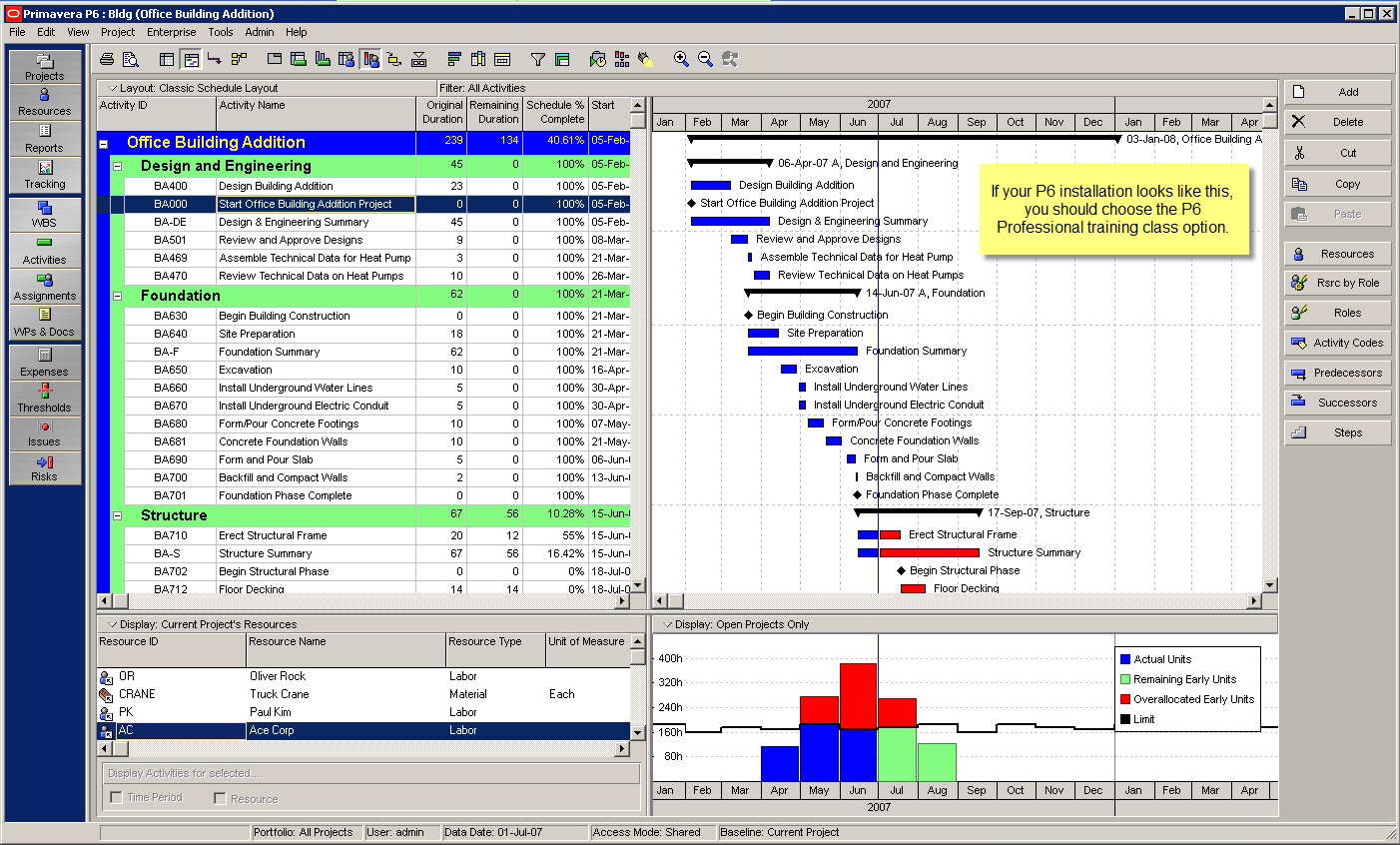The height and width of the screenshot is (845, 1400).
Task: Click the Activity Name column header
Action: pos(316,113)
